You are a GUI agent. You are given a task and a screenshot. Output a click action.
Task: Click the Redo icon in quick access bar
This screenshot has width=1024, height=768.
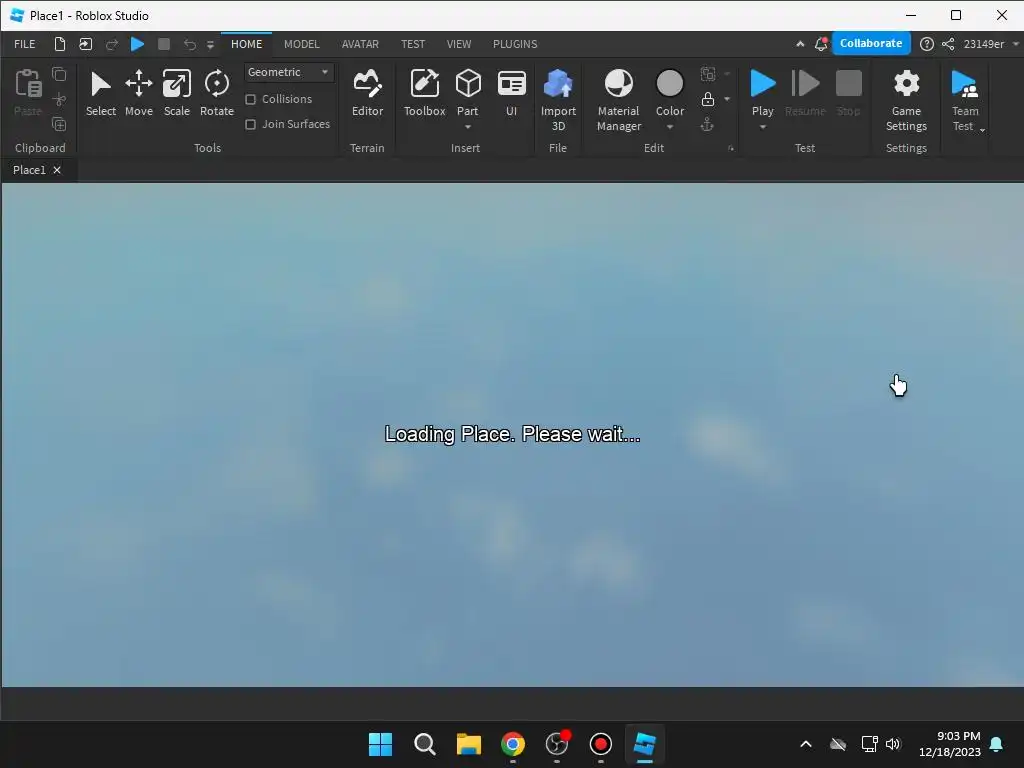click(112, 44)
